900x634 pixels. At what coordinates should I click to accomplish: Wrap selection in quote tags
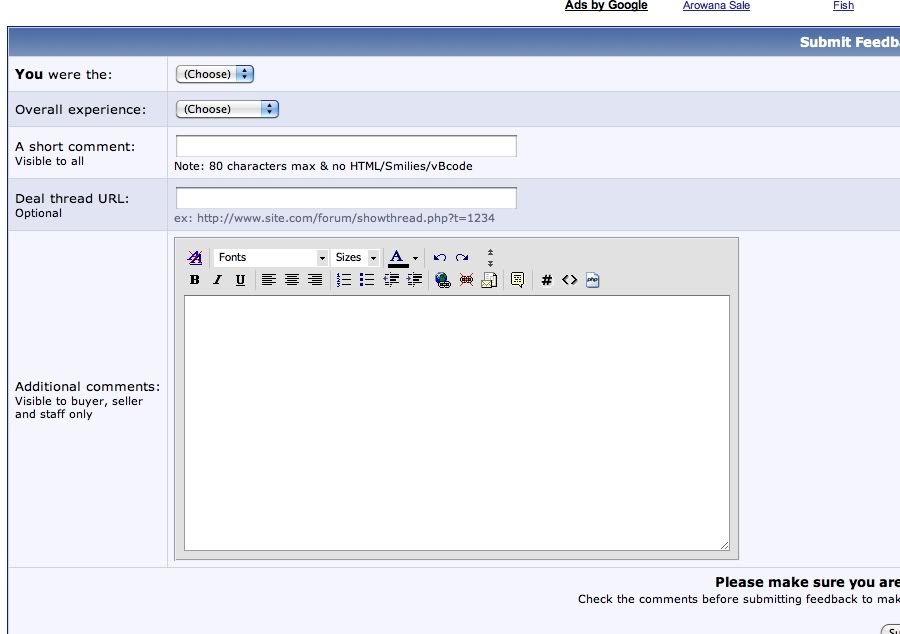point(517,281)
